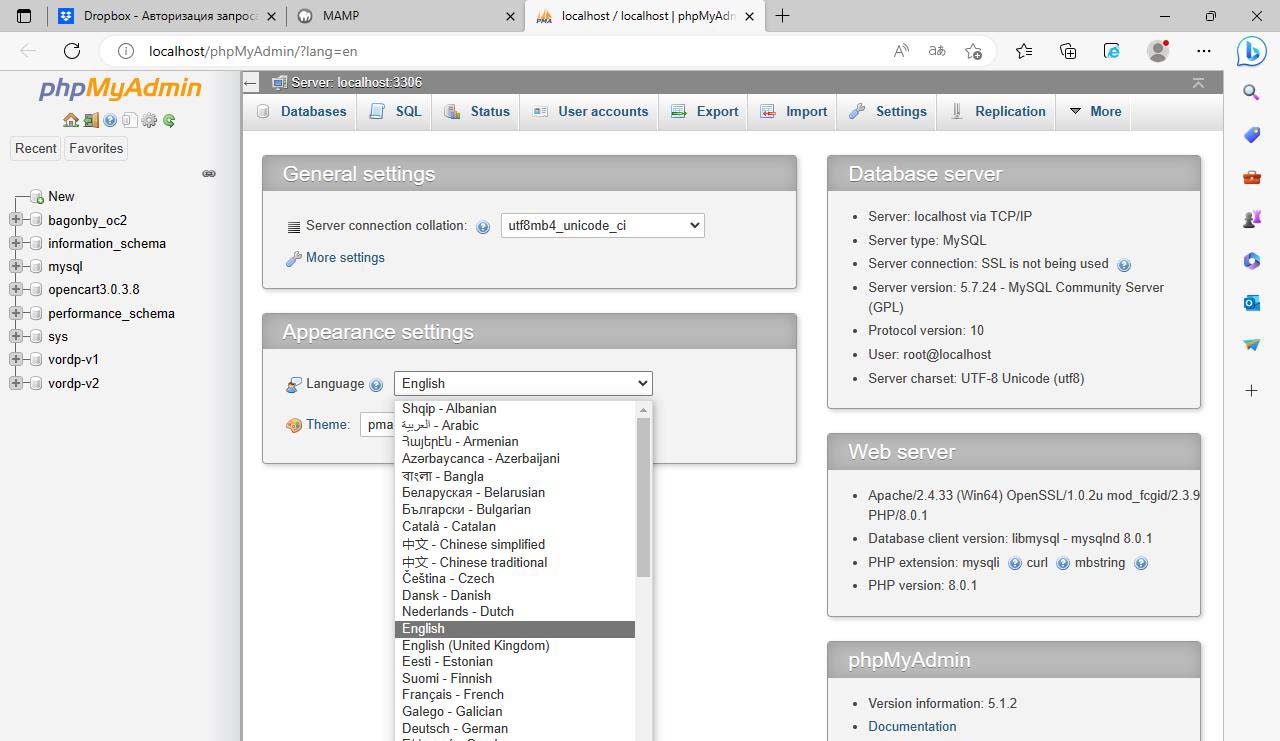Open the More menu in top navigation

1095,111
